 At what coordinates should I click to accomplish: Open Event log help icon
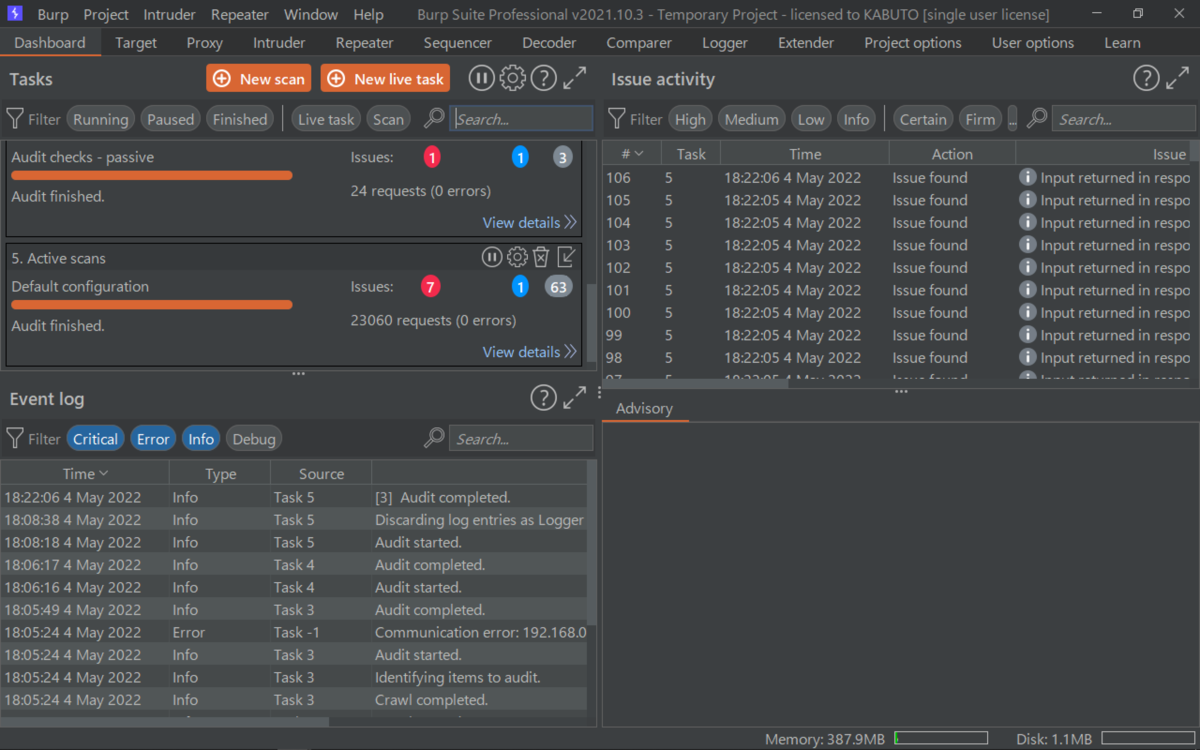543,398
